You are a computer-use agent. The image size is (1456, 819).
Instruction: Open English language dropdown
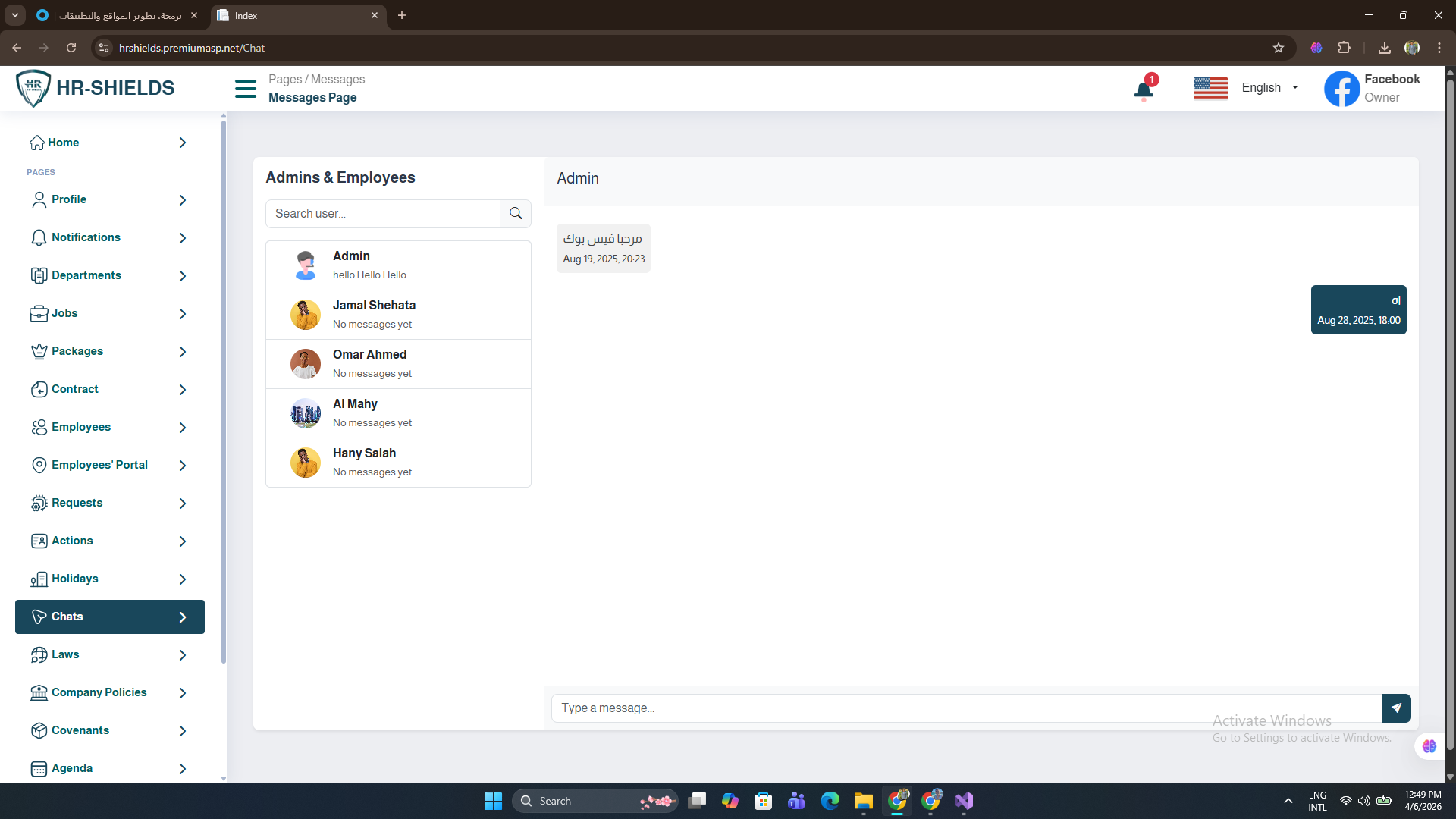pyautogui.click(x=1269, y=88)
